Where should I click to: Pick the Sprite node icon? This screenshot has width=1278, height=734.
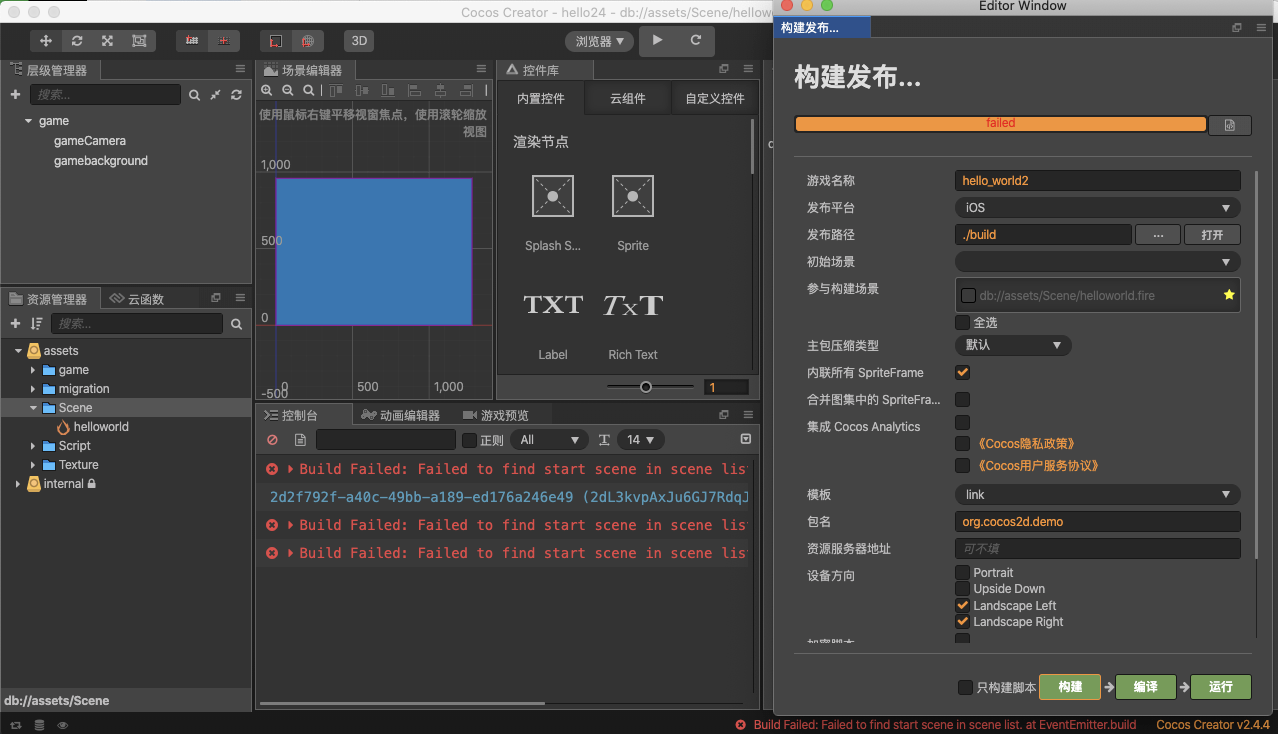tap(633, 196)
